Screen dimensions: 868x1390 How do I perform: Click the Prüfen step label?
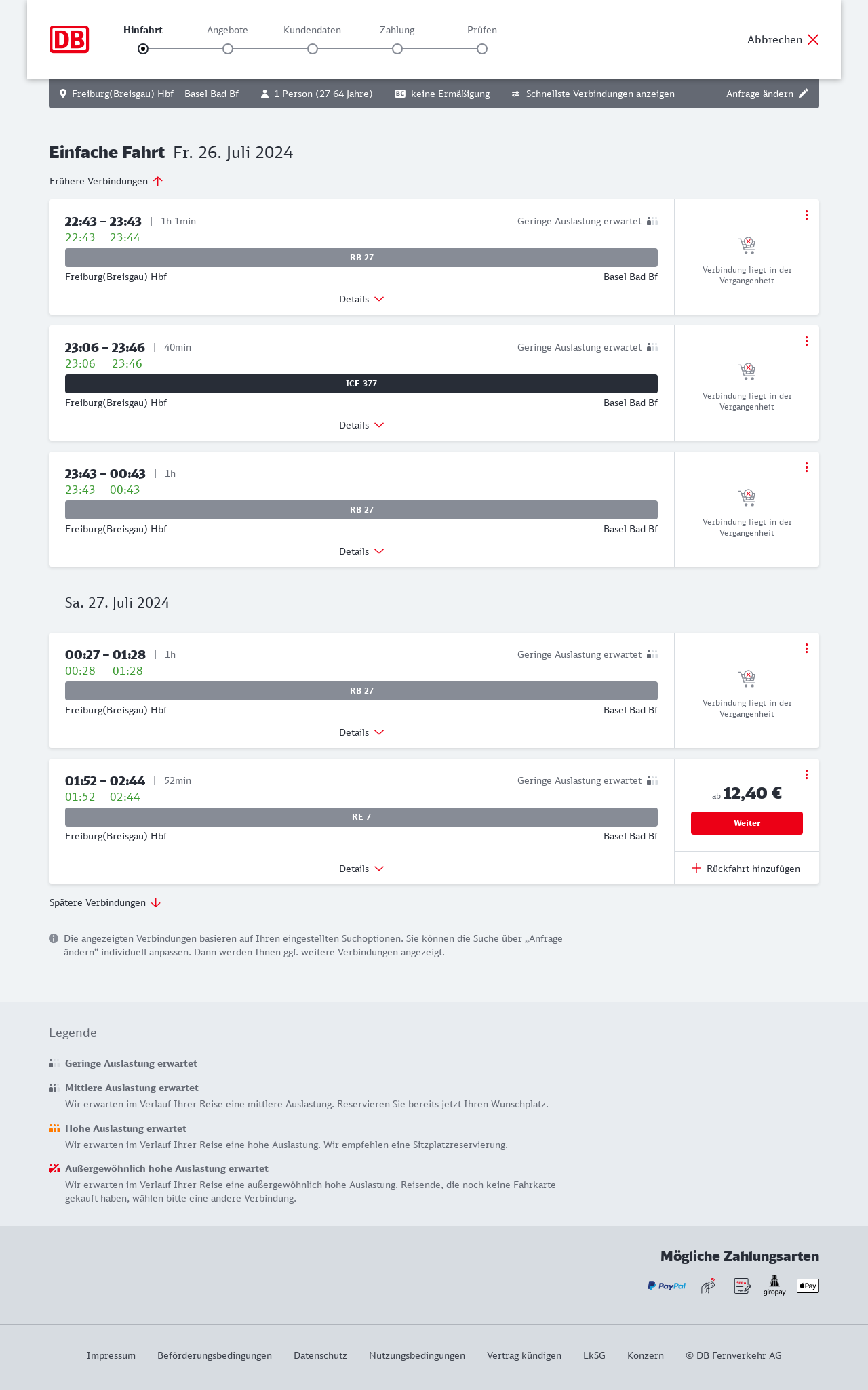[x=482, y=30]
